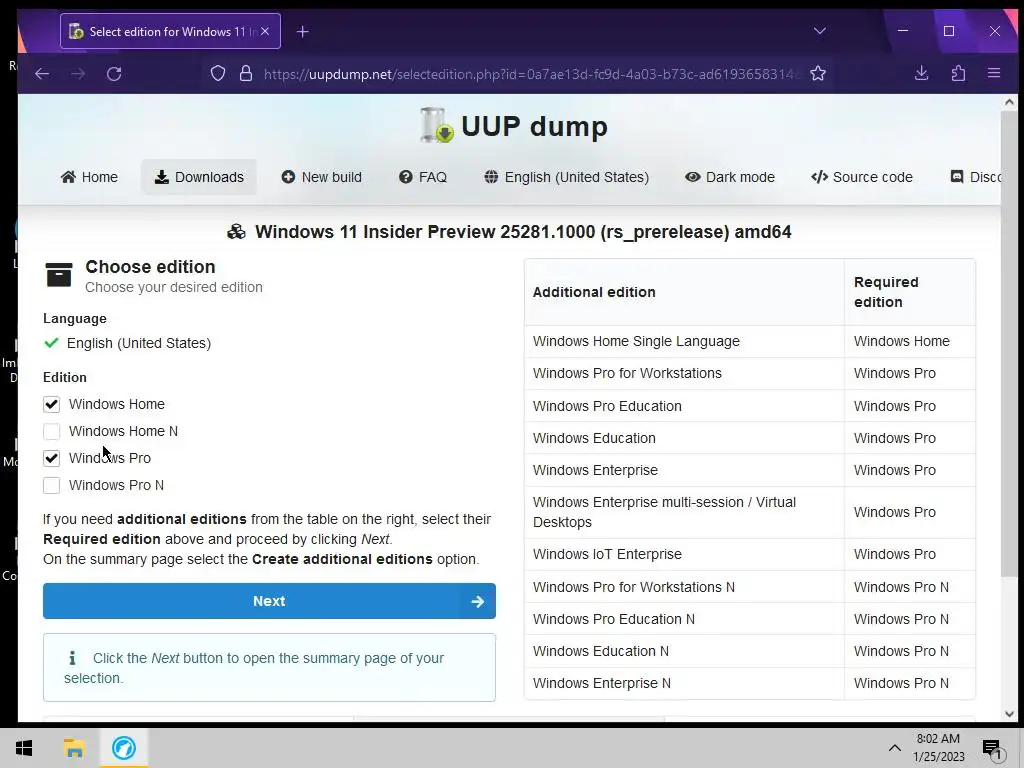
Task: Click the Windows IoT Enterprise cell
Action: [684, 554]
